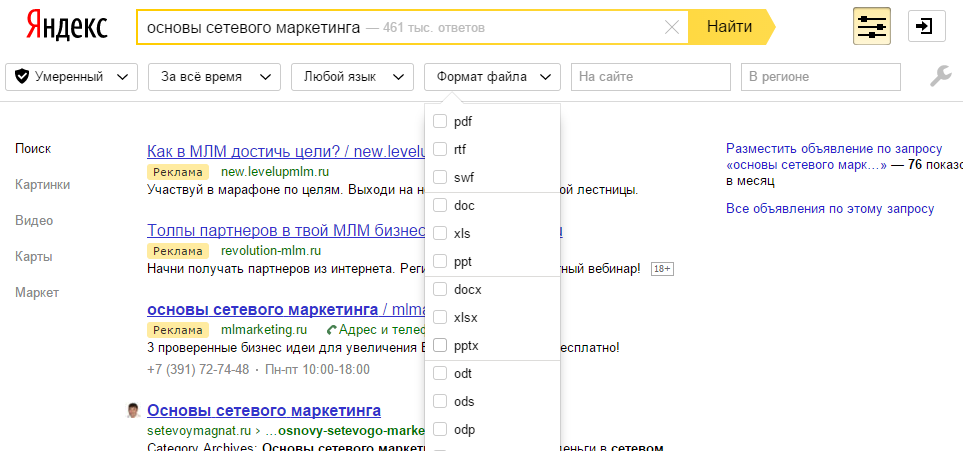Click the phone number +7 (391) 72-74-48
This screenshot has height=451, width=963.
pos(198,369)
